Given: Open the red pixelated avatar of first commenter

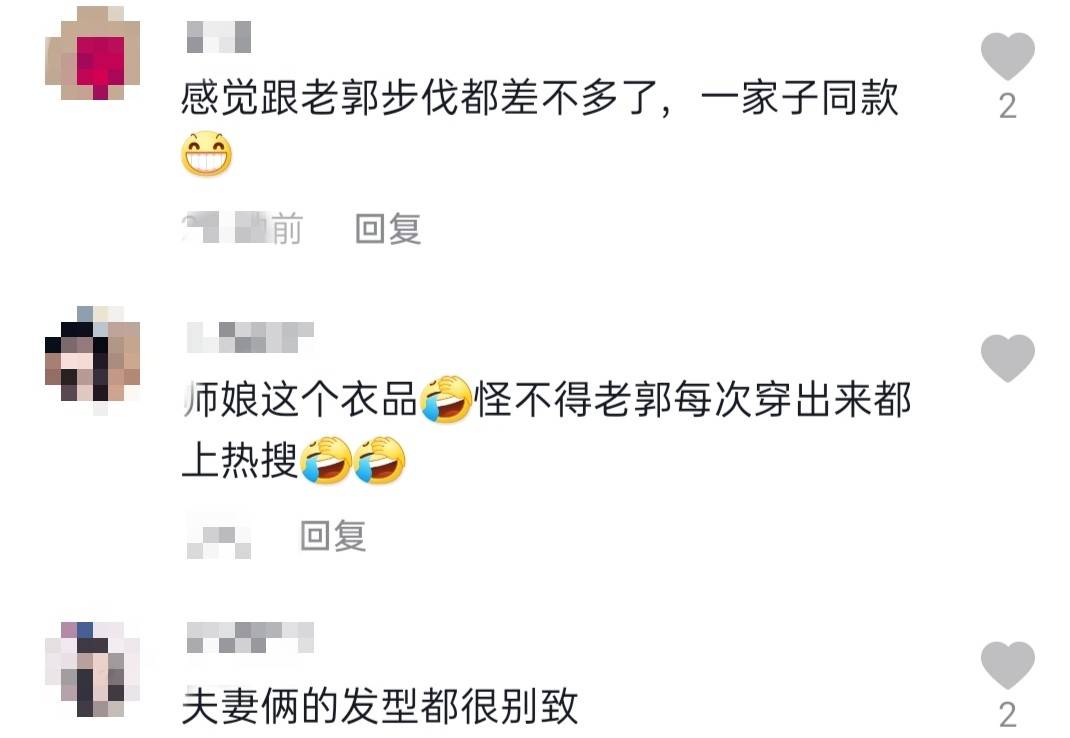Looking at the screenshot, I should coord(93,53).
